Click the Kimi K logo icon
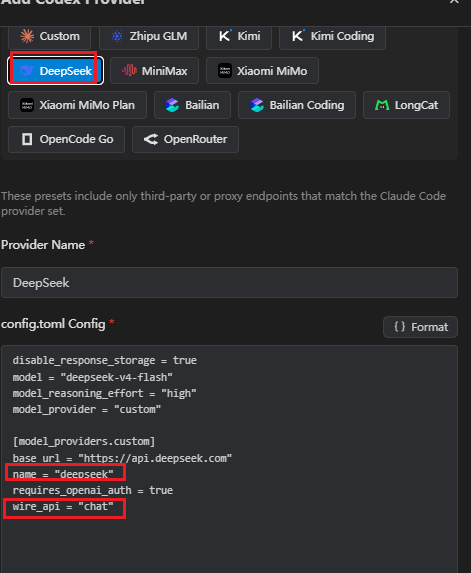This screenshot has width=471, height=573. tap(225, 36)
